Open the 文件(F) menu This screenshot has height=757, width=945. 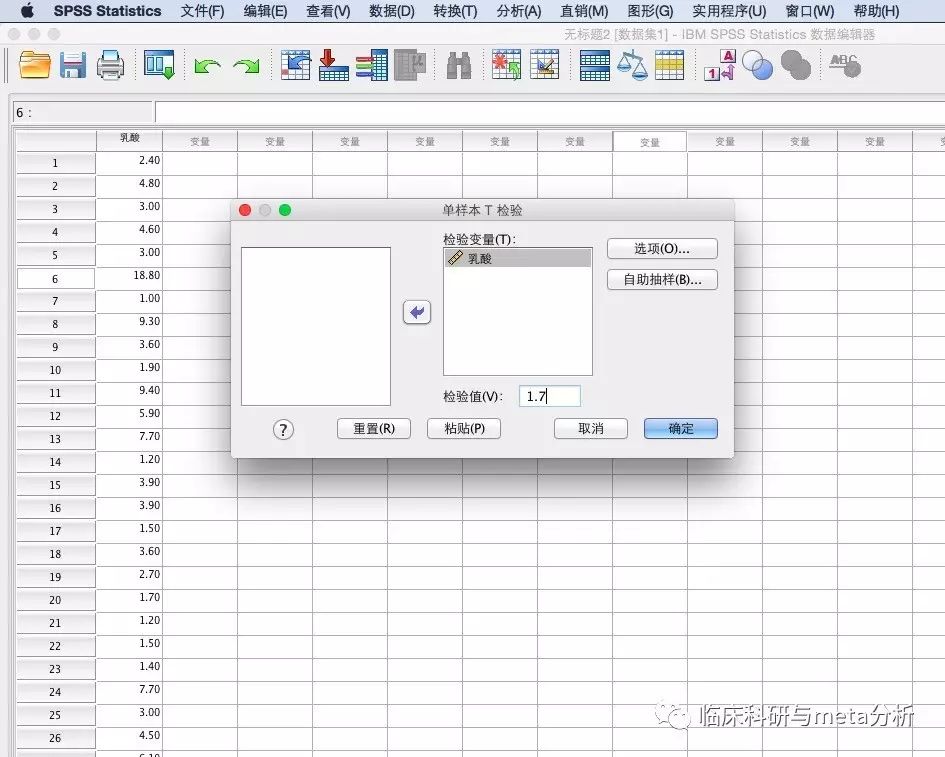(x=202, y=11)
